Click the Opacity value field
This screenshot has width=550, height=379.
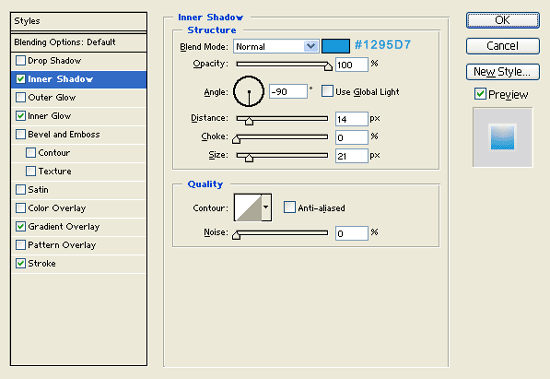[351, 65]
